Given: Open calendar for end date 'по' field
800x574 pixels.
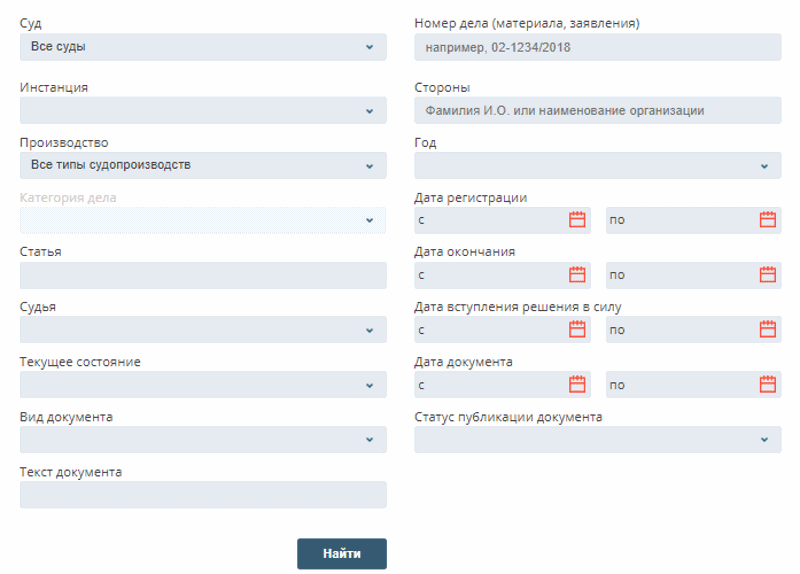Looking at the screenshot, I should (767, 275).
